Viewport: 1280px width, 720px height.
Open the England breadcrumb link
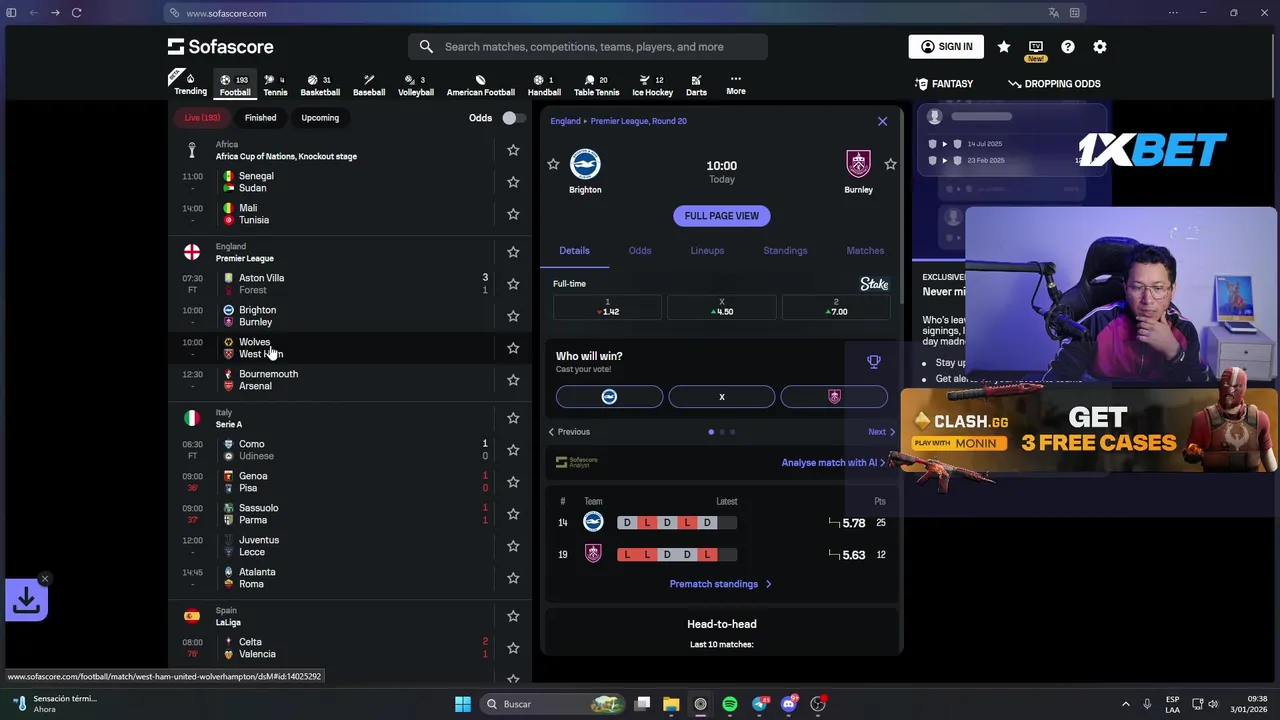point(565,121)
